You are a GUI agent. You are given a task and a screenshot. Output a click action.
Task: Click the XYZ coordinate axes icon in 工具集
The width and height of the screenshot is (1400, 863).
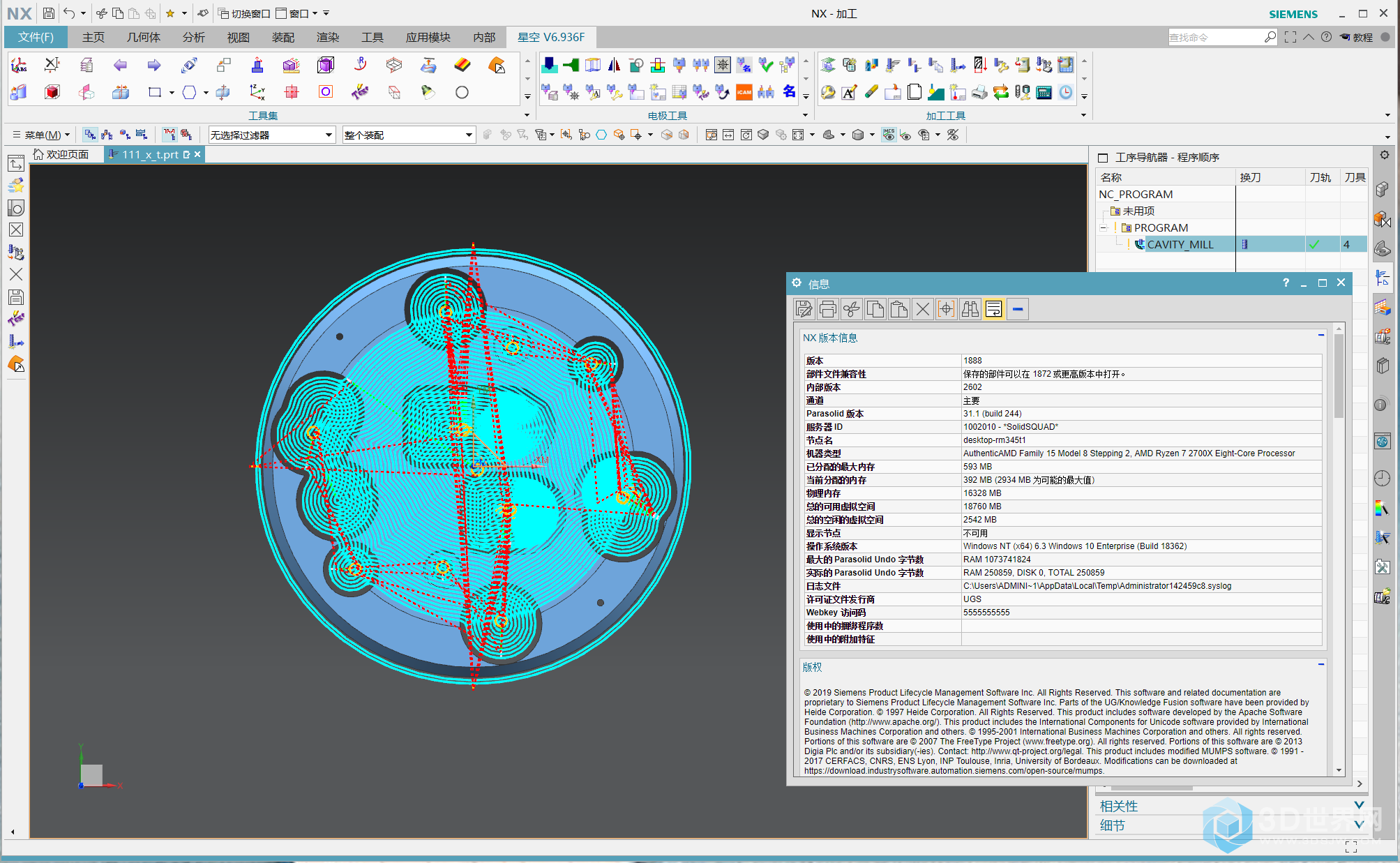257,92
